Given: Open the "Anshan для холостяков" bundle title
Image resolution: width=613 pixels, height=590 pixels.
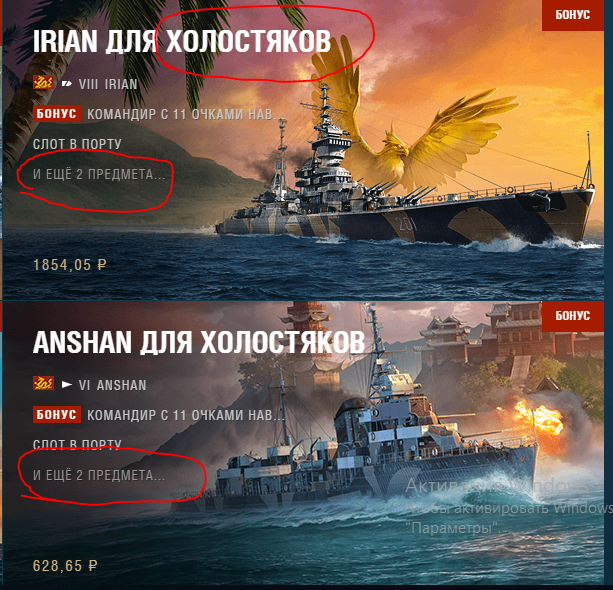Looking at the screenshot, I should pos(199,342).
